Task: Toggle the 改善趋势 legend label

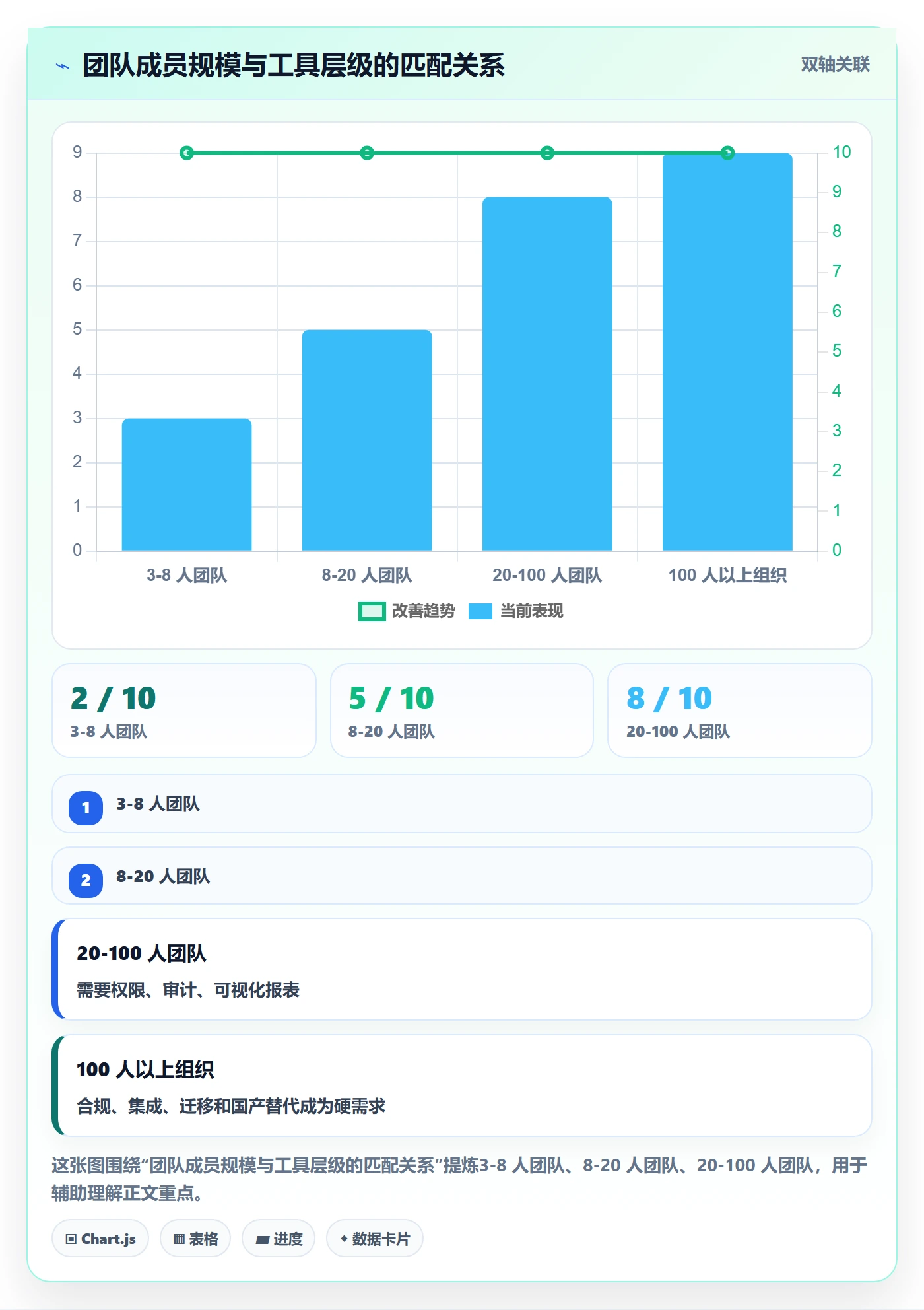Action: pos(424,611)
